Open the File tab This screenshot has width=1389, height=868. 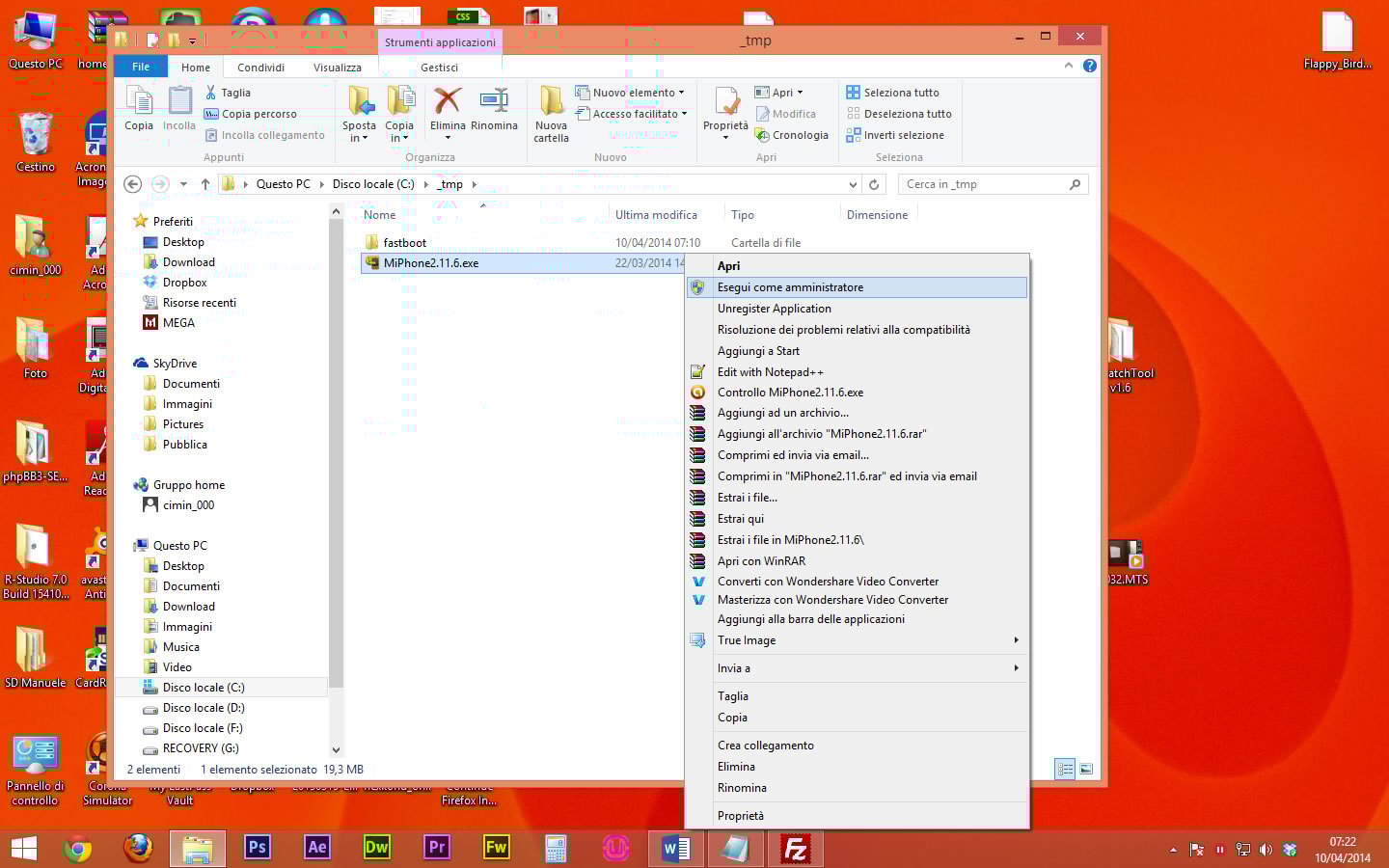point(141,67)
